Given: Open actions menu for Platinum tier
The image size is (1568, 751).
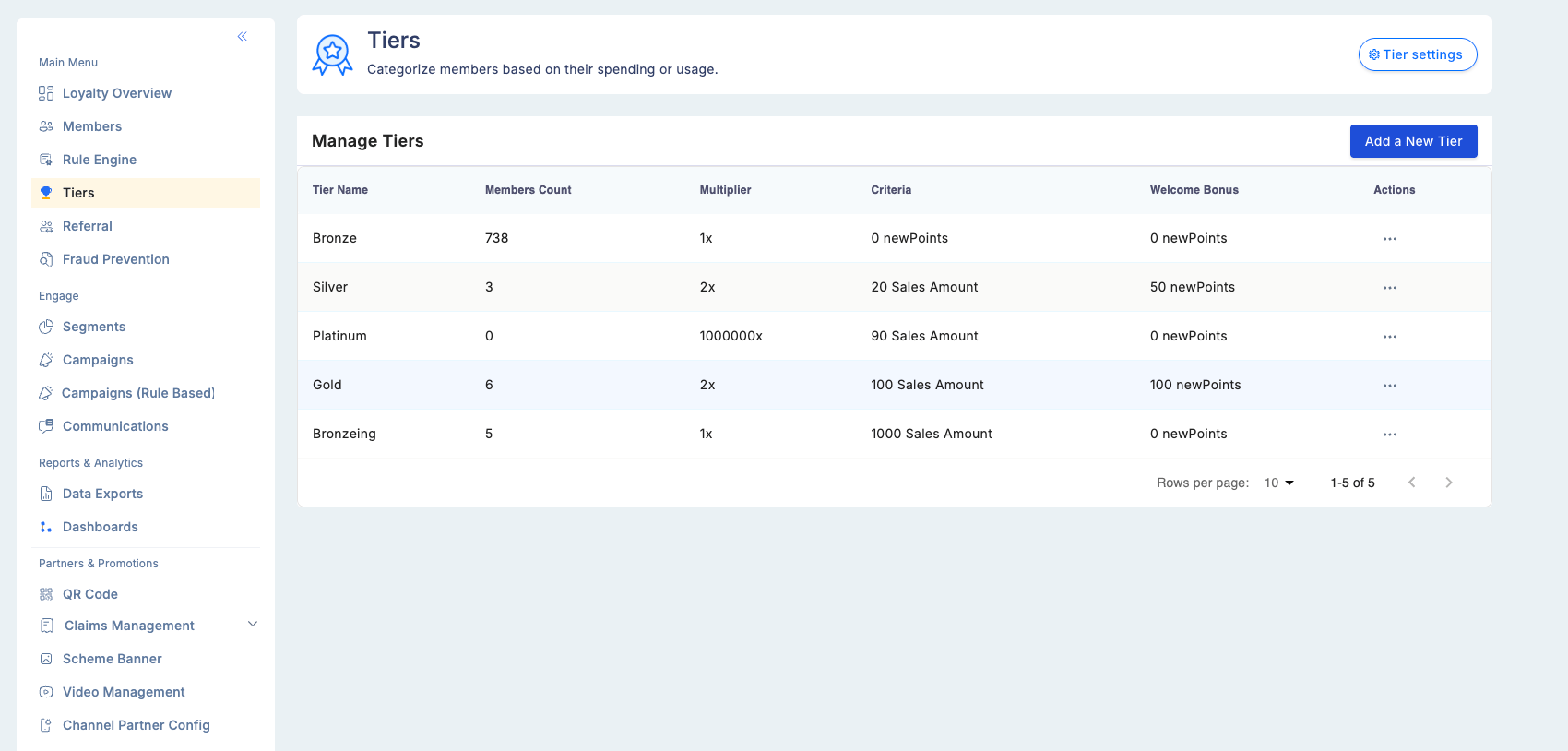Looking at the screenshot, I should click(x=1389, y=337).
